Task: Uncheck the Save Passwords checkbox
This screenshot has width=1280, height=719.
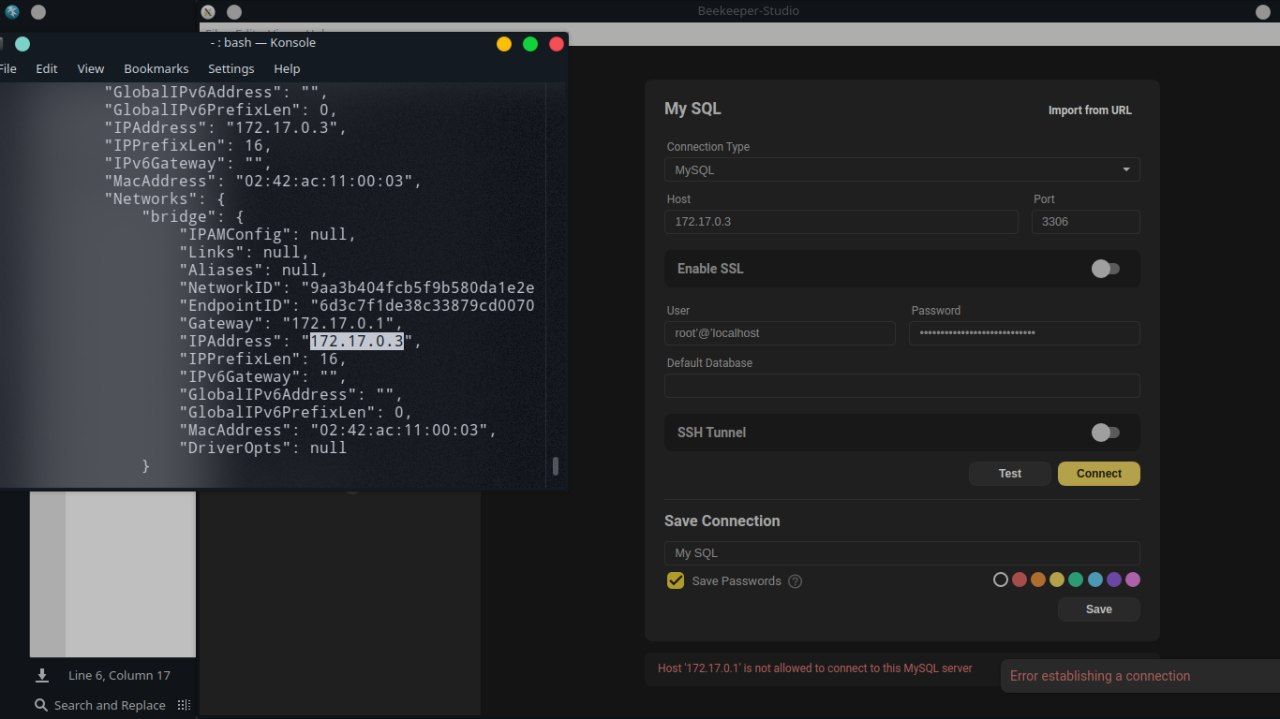Action: click(x=676, y=581)
